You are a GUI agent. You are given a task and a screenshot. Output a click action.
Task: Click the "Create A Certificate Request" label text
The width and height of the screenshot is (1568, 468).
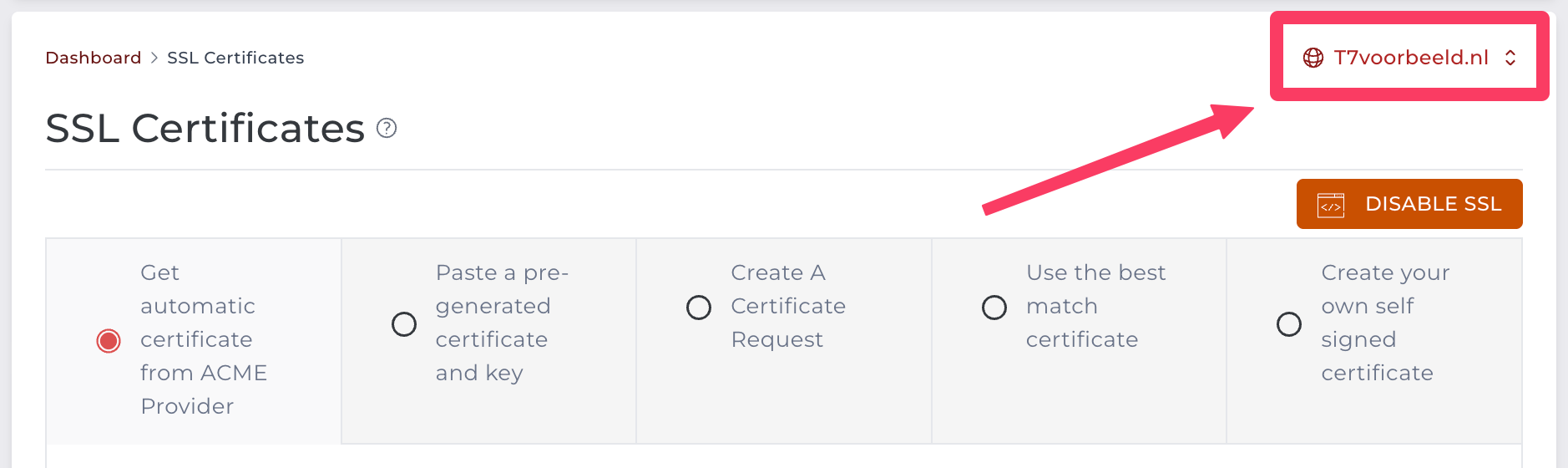coord(787,306)
